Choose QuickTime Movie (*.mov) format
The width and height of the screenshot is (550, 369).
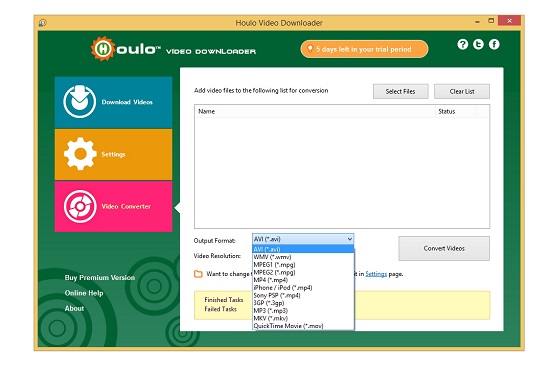point(303,326)
